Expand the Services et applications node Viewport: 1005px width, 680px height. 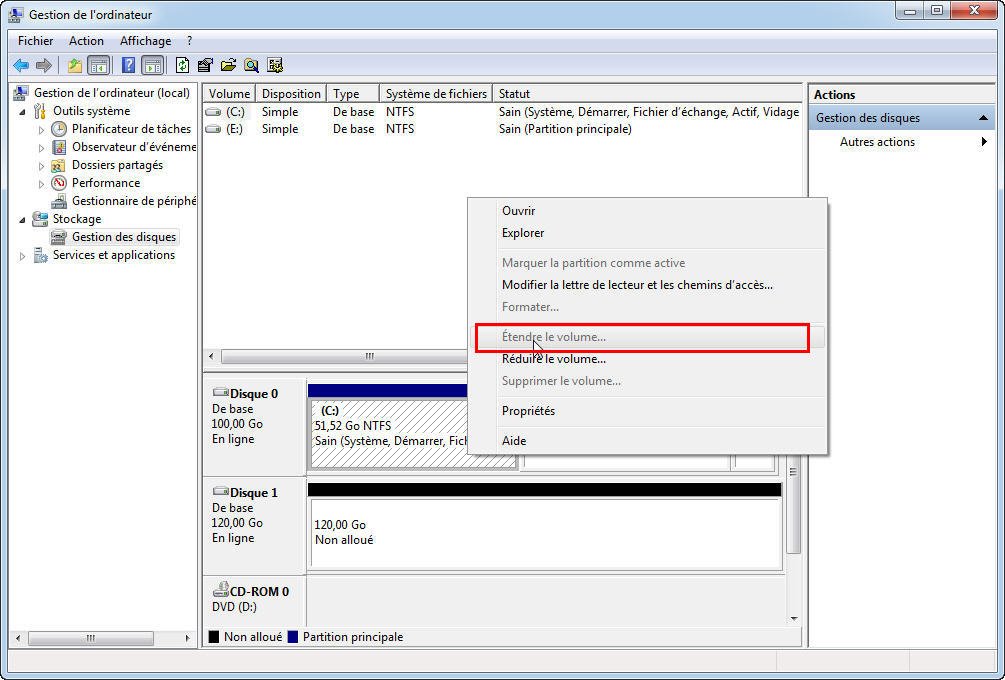tap(22, 256)
